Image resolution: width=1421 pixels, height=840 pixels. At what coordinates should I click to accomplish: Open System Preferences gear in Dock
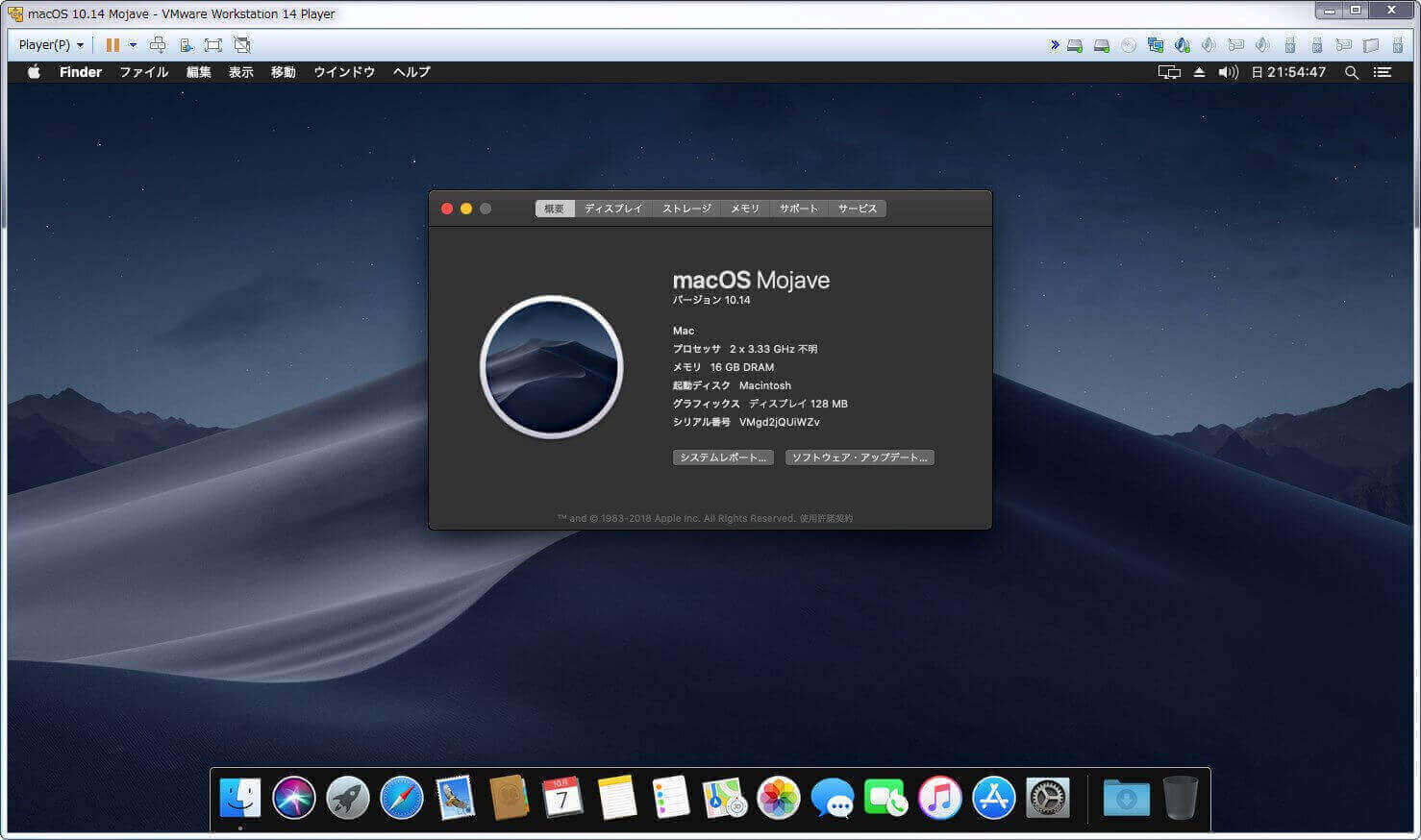coord(1048,798)
